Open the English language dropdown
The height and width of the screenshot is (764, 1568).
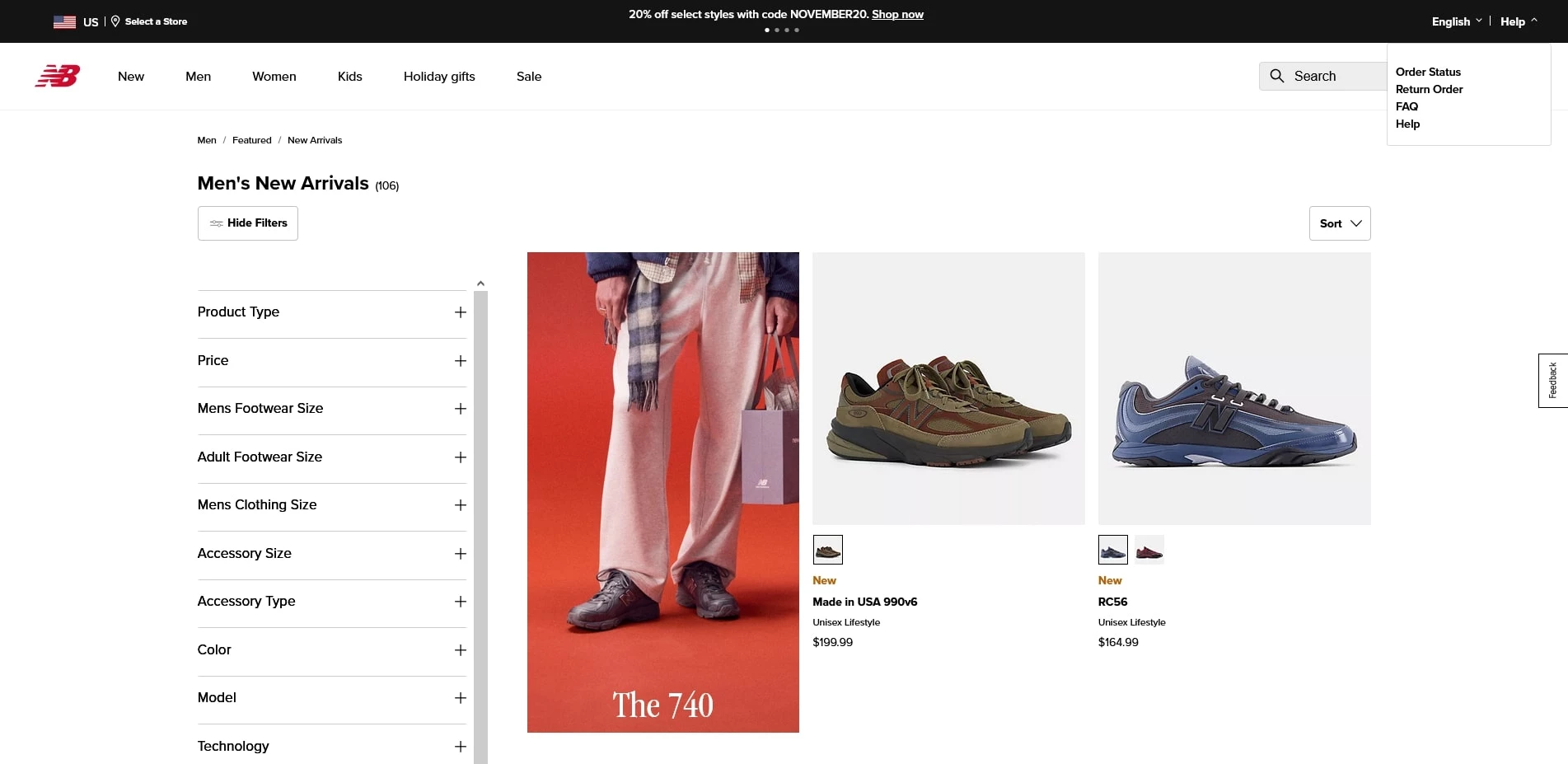[1455, 21]
